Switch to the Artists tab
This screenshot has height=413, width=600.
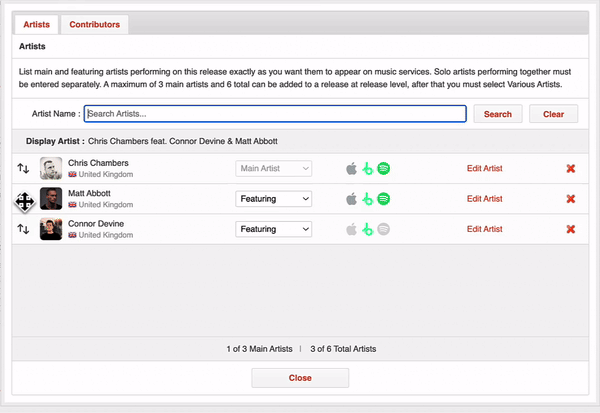click(x=36, y=24)
